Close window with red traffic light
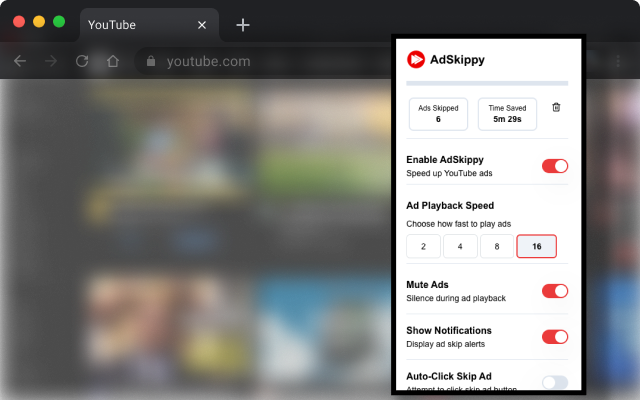Screen dimensions: 640x400 [x=19, y=22]
